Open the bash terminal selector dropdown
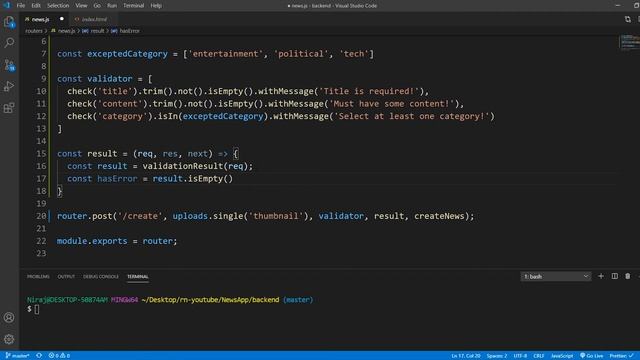The width and height of the screenshot is (640, 360). pyautogui.click(x=556, y=276)
